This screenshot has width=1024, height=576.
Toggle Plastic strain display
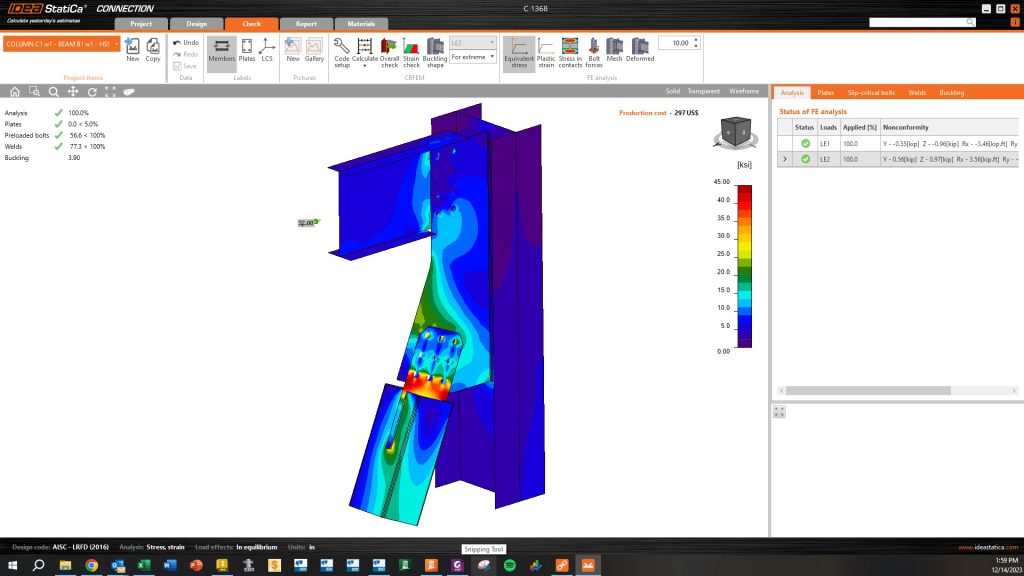546,52
